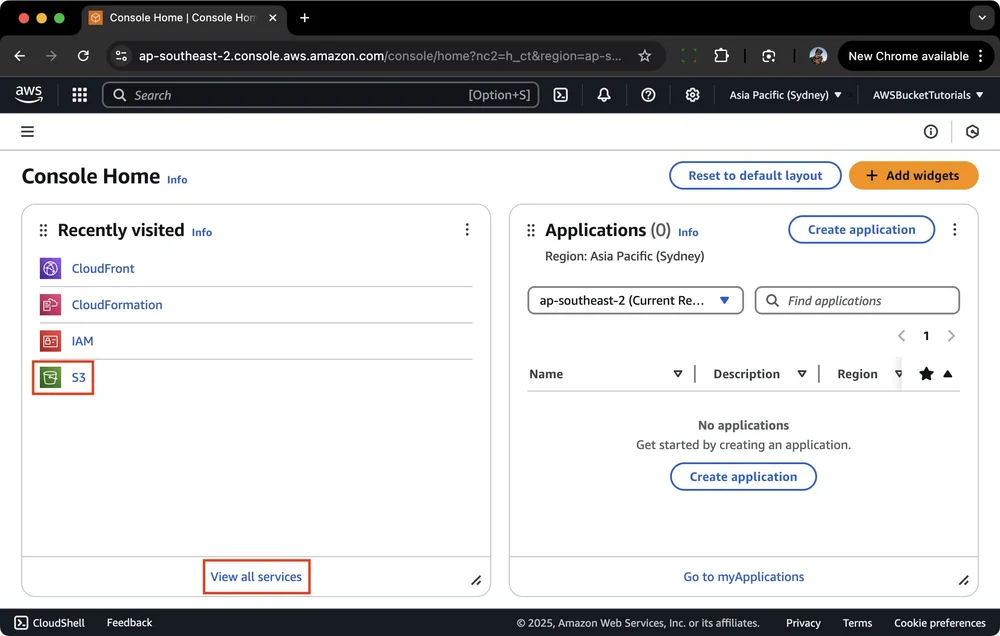Click Applications widget resize handle
1000x636 pixels.
[x=964, y=580]
